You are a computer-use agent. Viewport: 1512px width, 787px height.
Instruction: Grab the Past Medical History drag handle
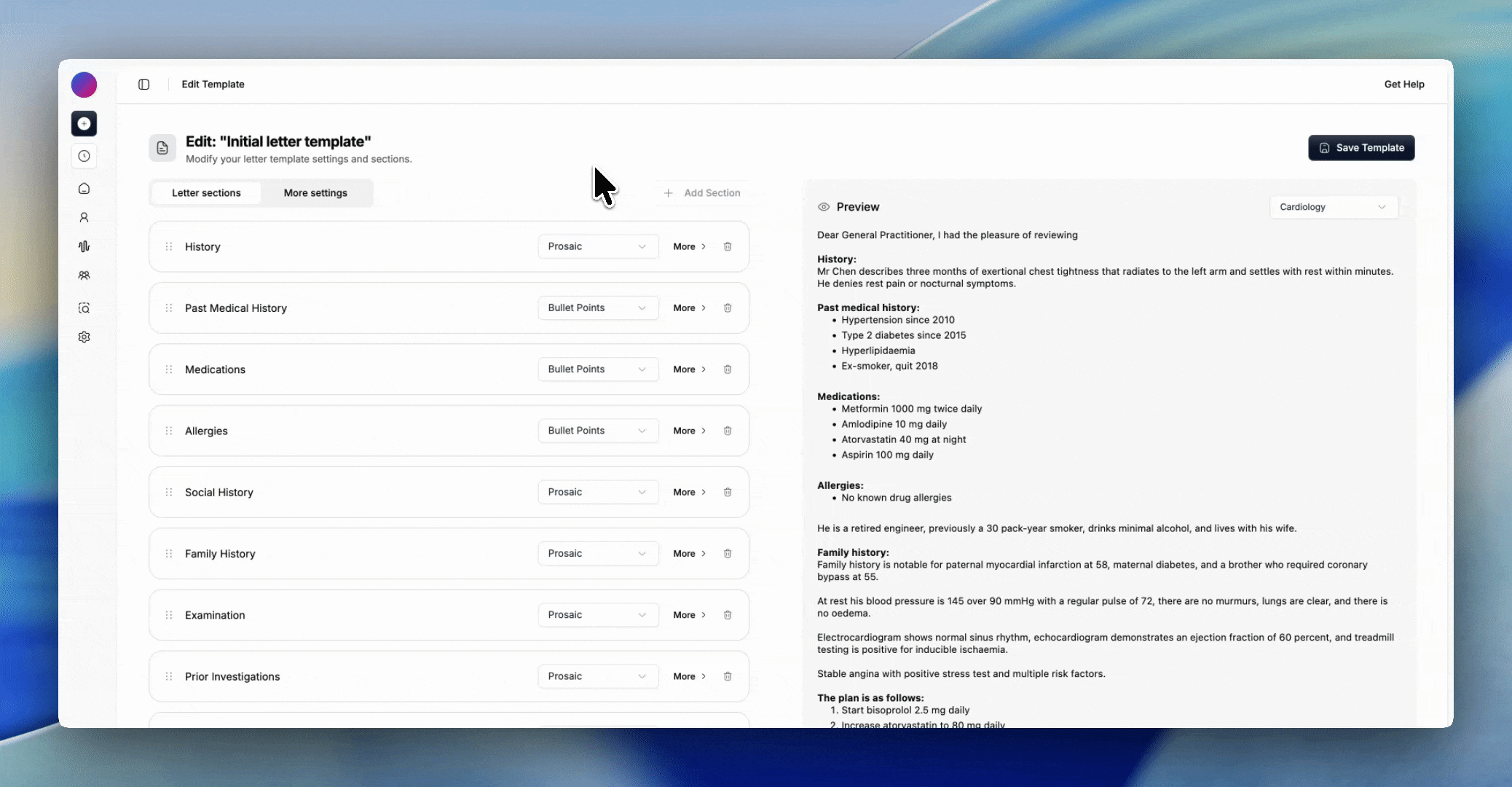coord(169,308)
